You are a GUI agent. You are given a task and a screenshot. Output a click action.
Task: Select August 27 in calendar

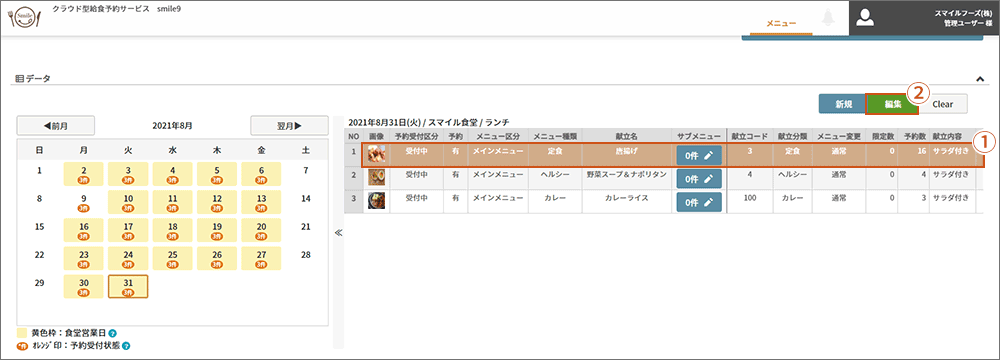click(261, 258)
